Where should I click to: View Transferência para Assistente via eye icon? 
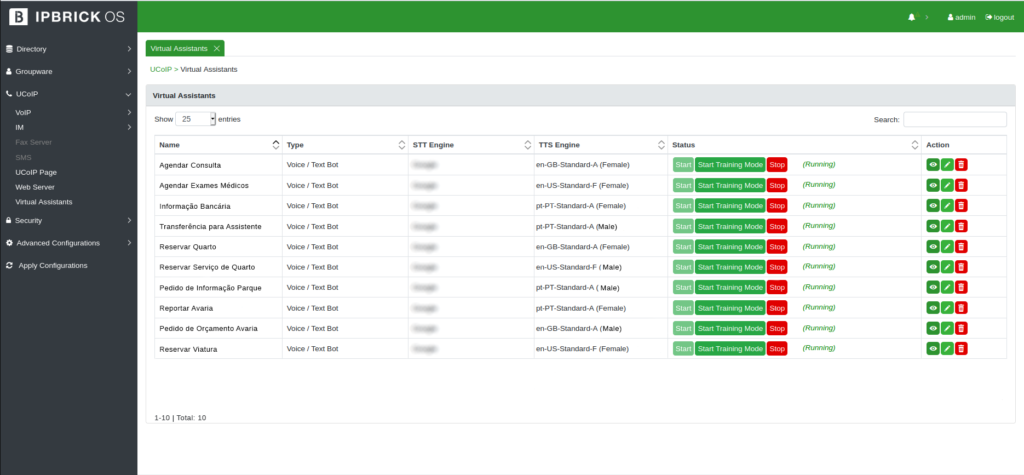933,226
